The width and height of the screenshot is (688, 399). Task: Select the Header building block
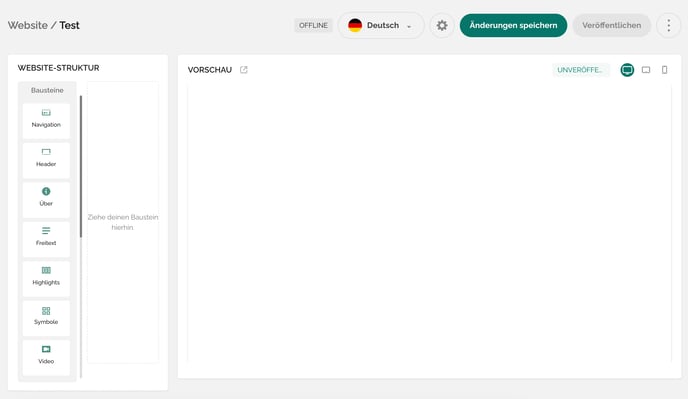[46, 160]
